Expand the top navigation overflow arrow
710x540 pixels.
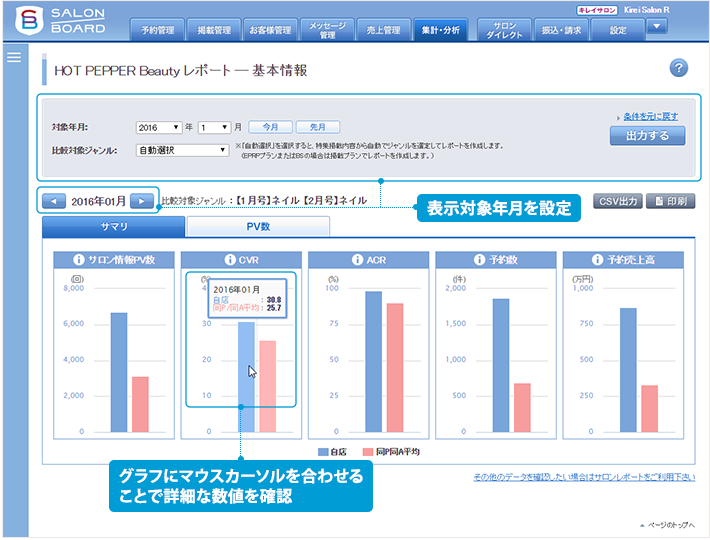click(657, 26)
